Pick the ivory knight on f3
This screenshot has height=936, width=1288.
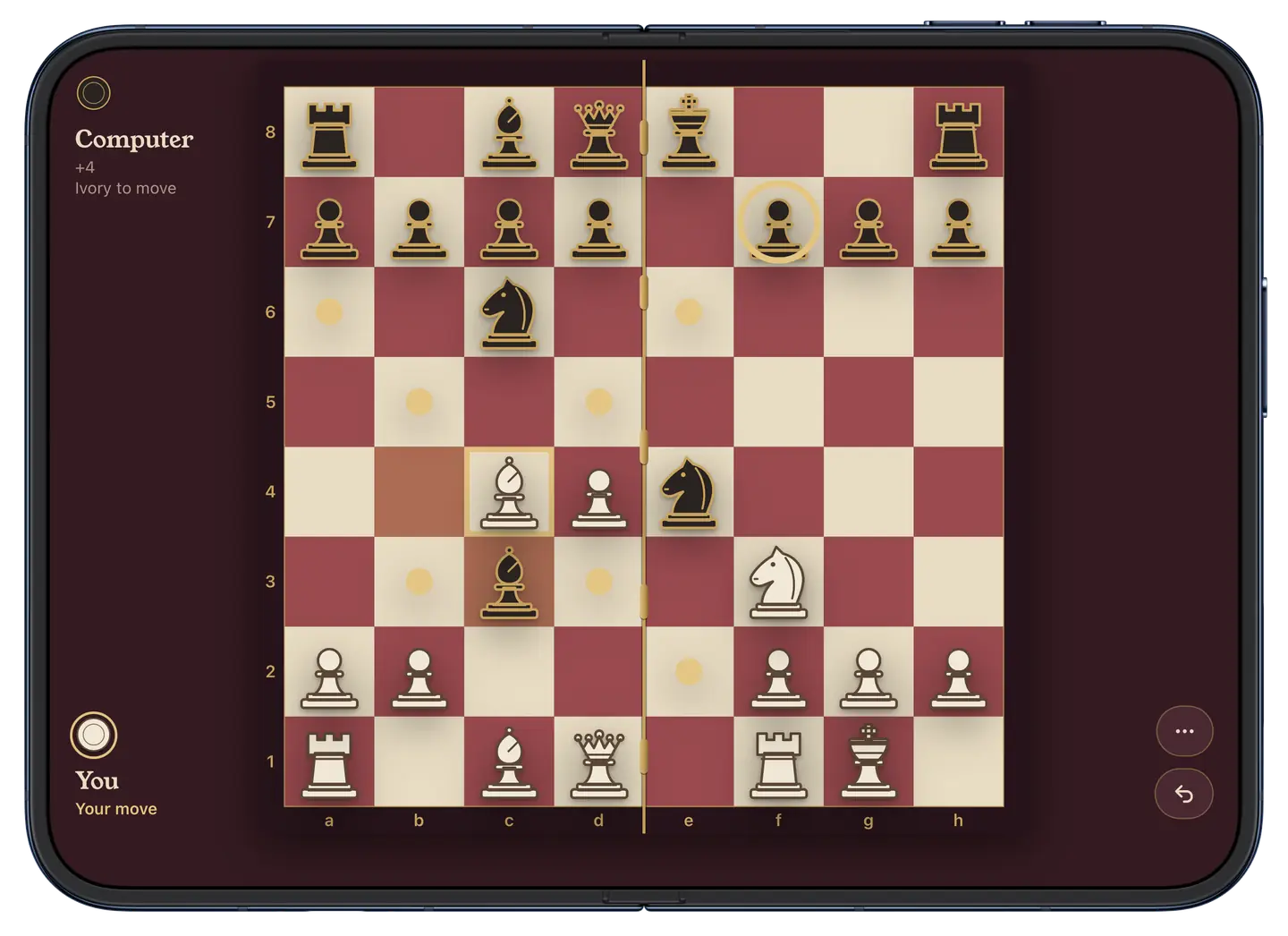pos(778,583)
